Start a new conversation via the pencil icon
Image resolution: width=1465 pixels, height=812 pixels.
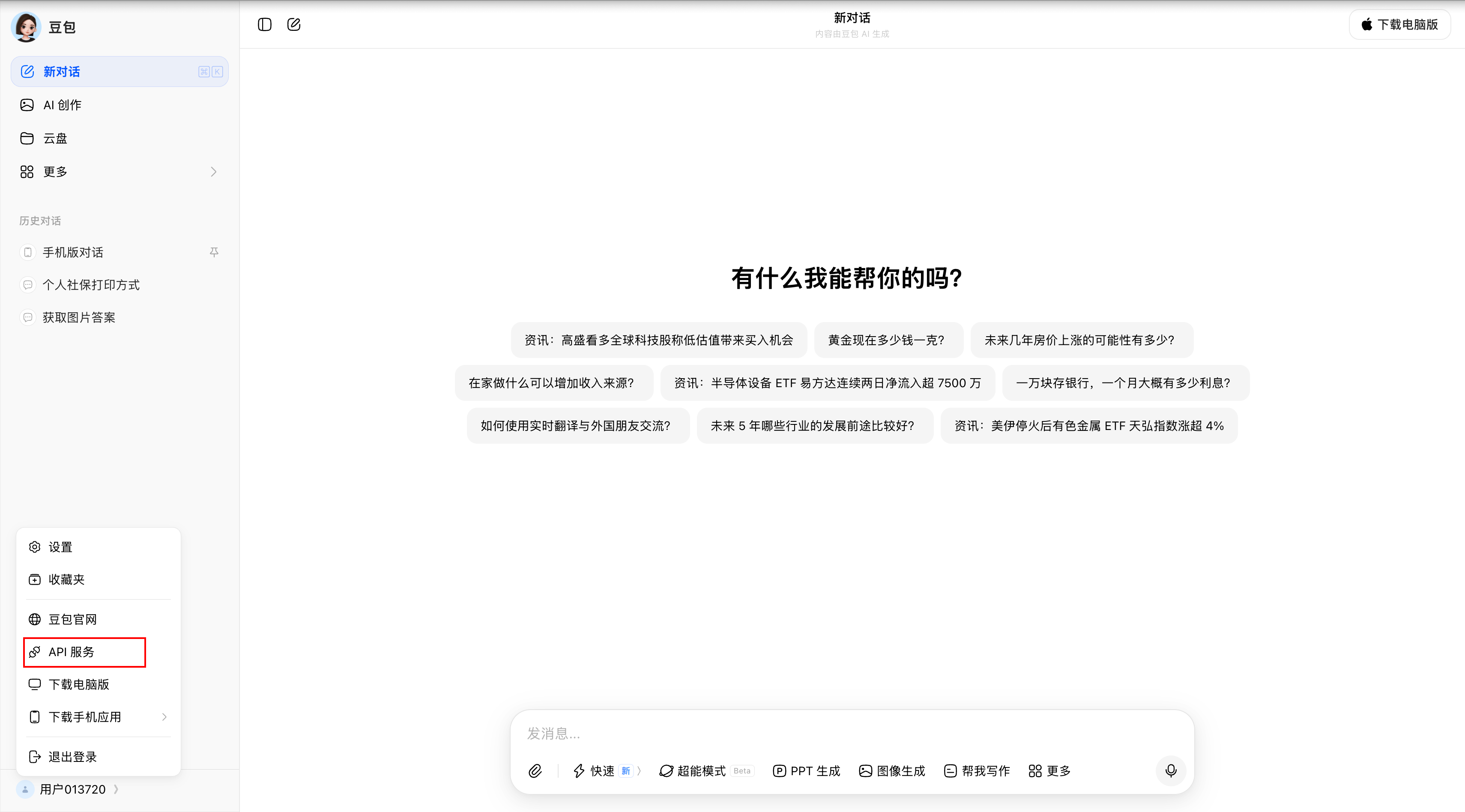pyautogui.click(x=293, y=24)
